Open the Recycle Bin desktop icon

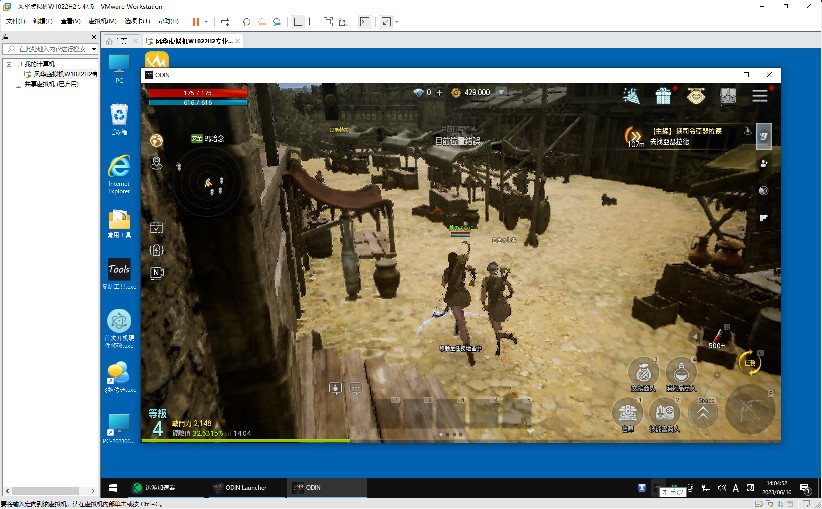(x=119, y=120)
